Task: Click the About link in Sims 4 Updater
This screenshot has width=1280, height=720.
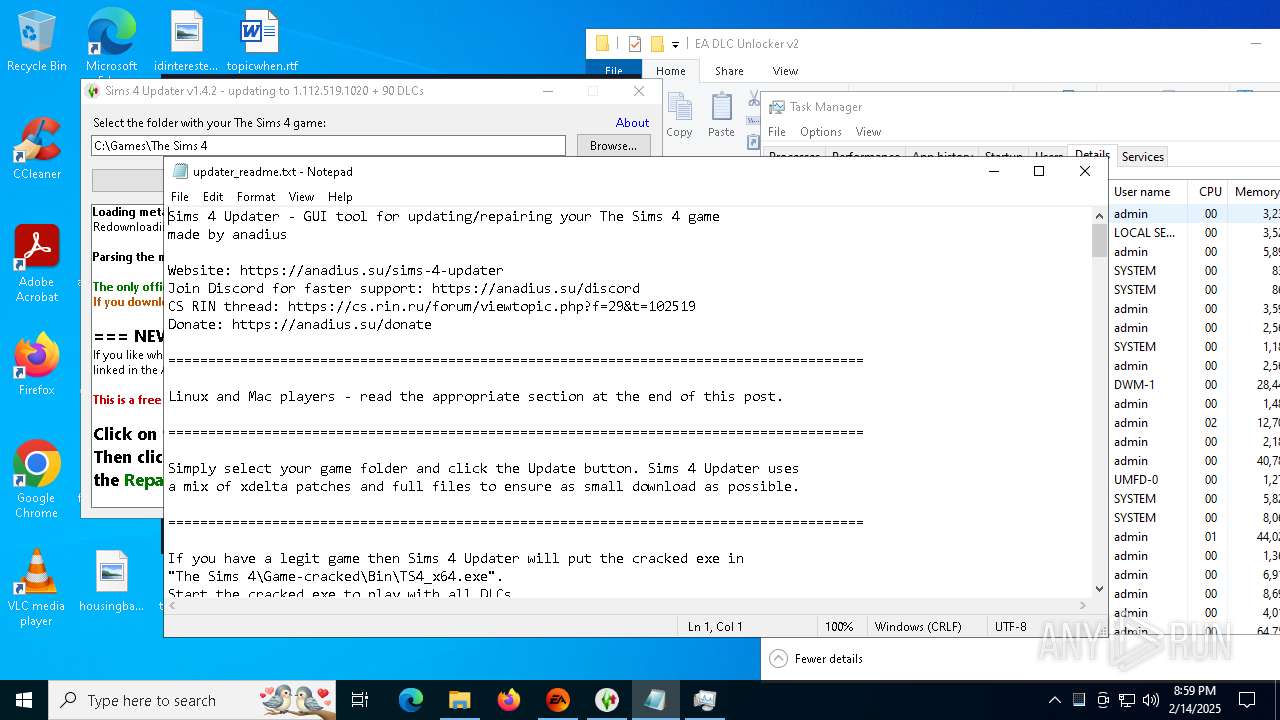Action: click(x=632, y=123)
